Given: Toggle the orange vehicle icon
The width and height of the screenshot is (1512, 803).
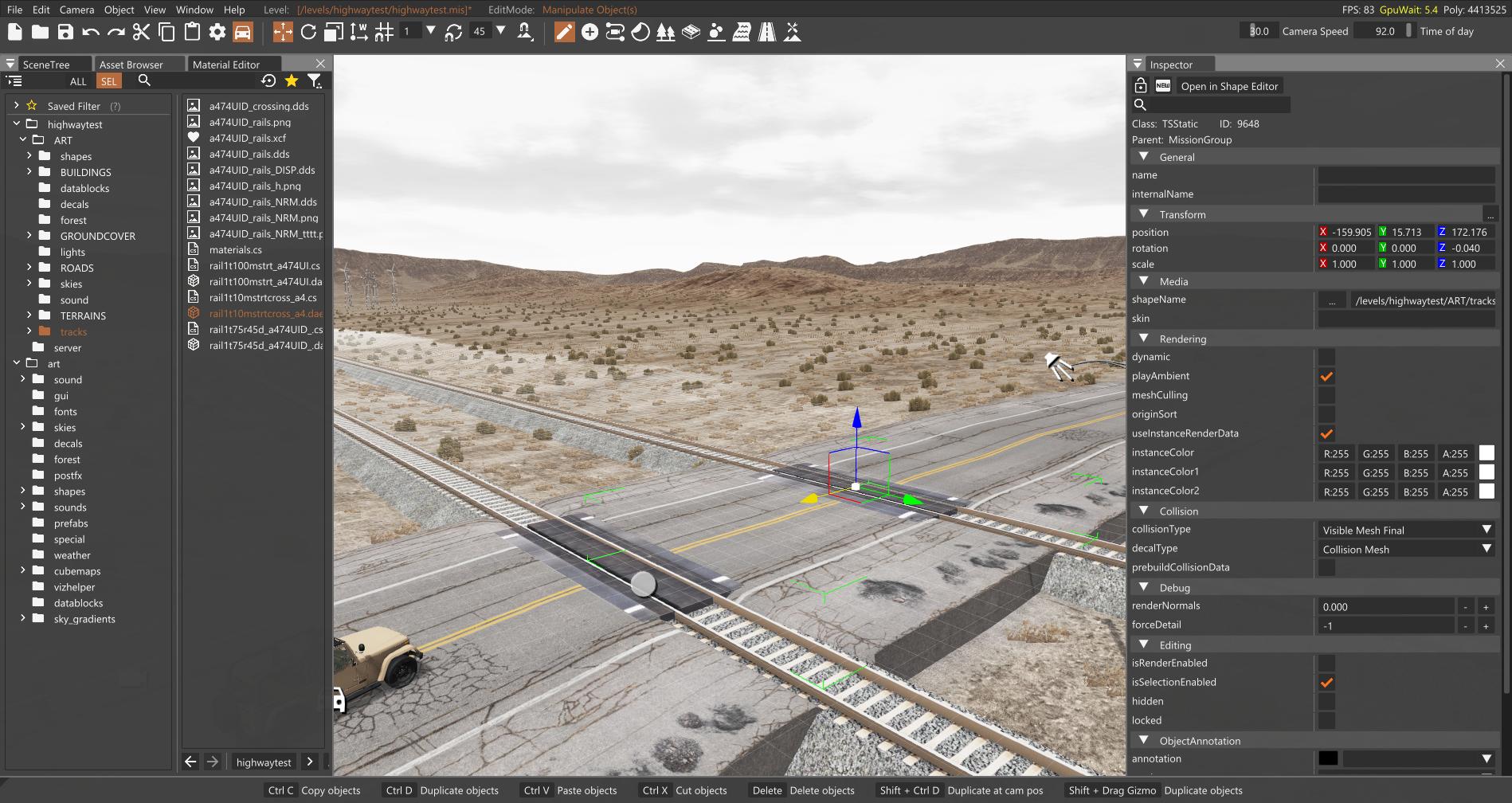Looking at the screenshot, I should coord(243,32).
